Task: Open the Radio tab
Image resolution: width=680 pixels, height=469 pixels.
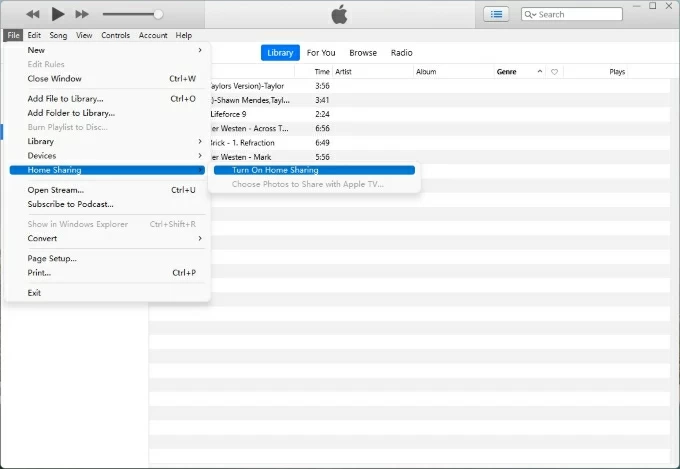Action: tap(401, 53)
